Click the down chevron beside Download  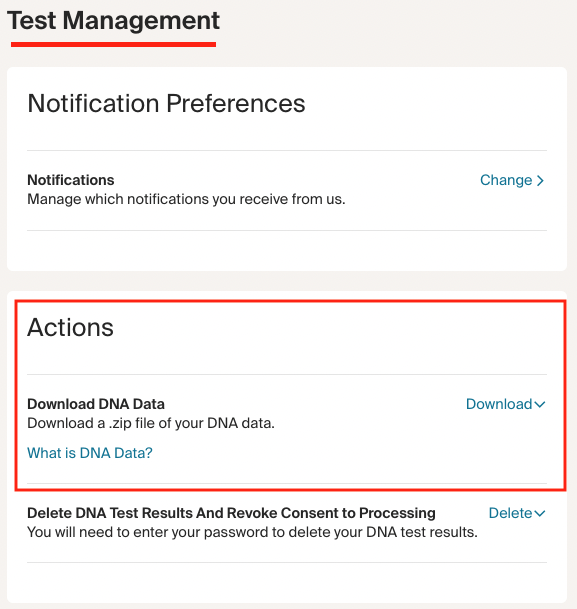pos(540,404)
